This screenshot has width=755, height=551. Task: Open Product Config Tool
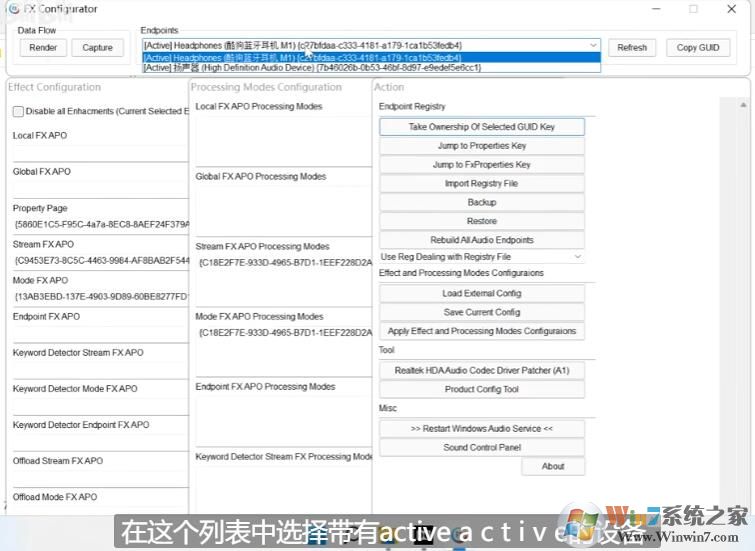click(482, 389)
